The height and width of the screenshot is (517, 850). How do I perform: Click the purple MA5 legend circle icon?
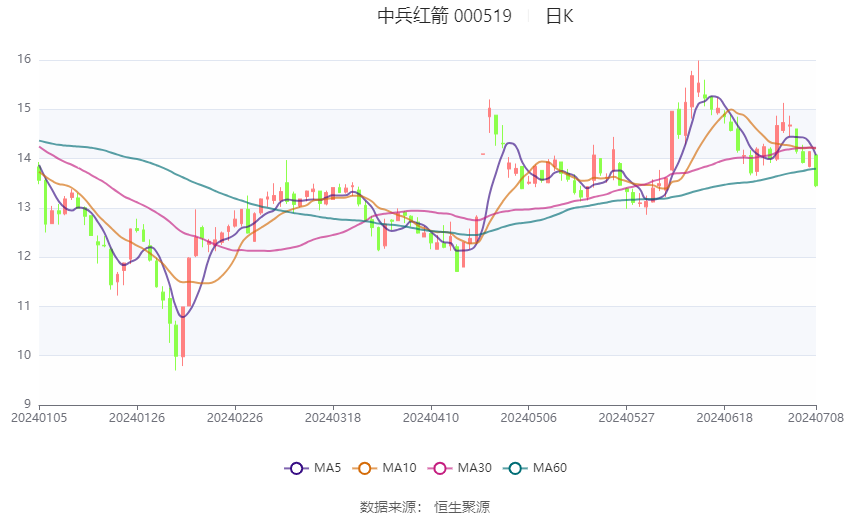(296, 469)
